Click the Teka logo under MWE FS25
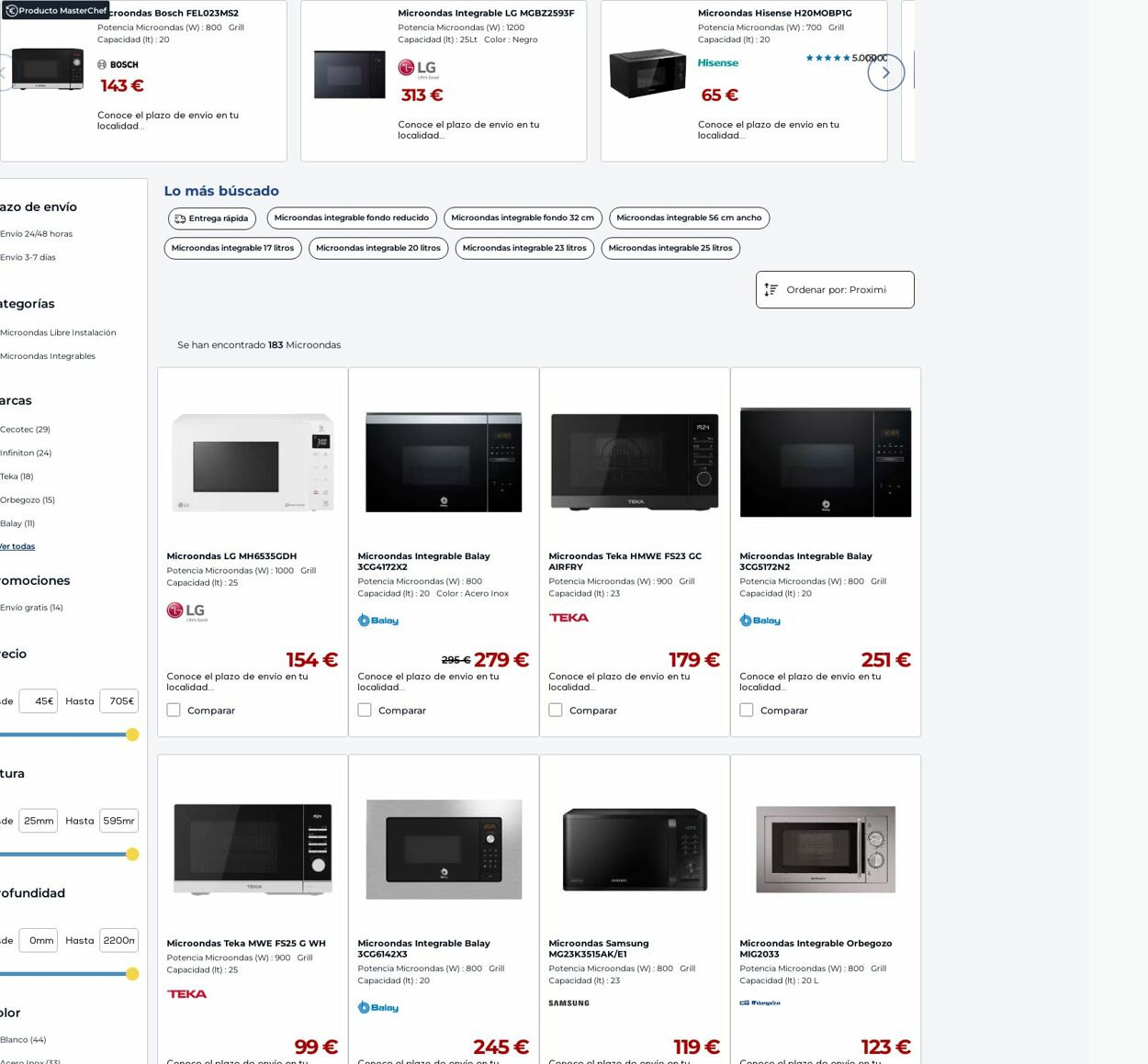Image resolution: width=1148 pixels, height=1064 pixels. (x=187, y=994)
